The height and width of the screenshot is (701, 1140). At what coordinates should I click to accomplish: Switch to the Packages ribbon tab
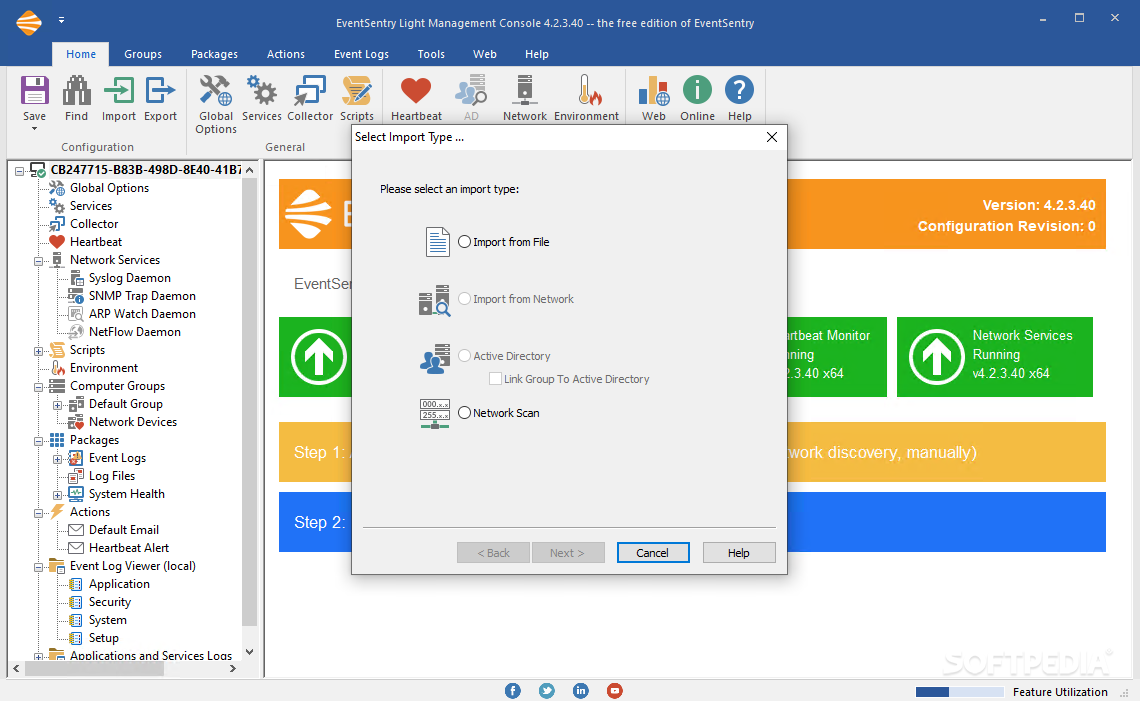pyautogui.click(x=214, y=54)
